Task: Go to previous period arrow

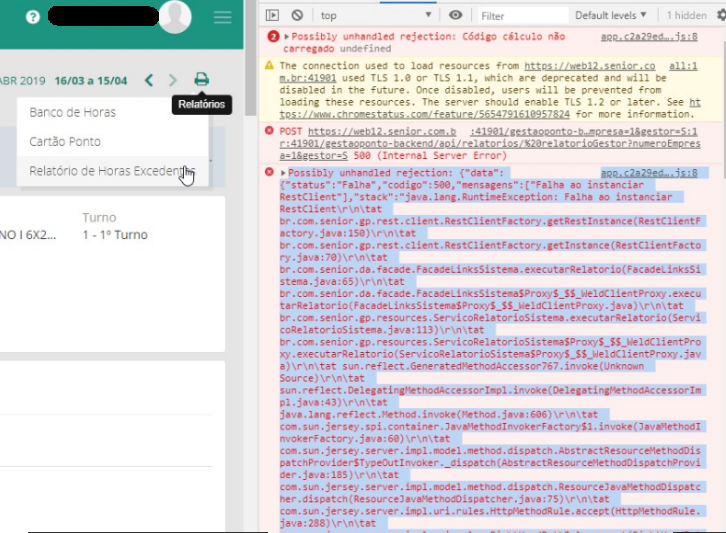Action: click(x=149, y=80)
